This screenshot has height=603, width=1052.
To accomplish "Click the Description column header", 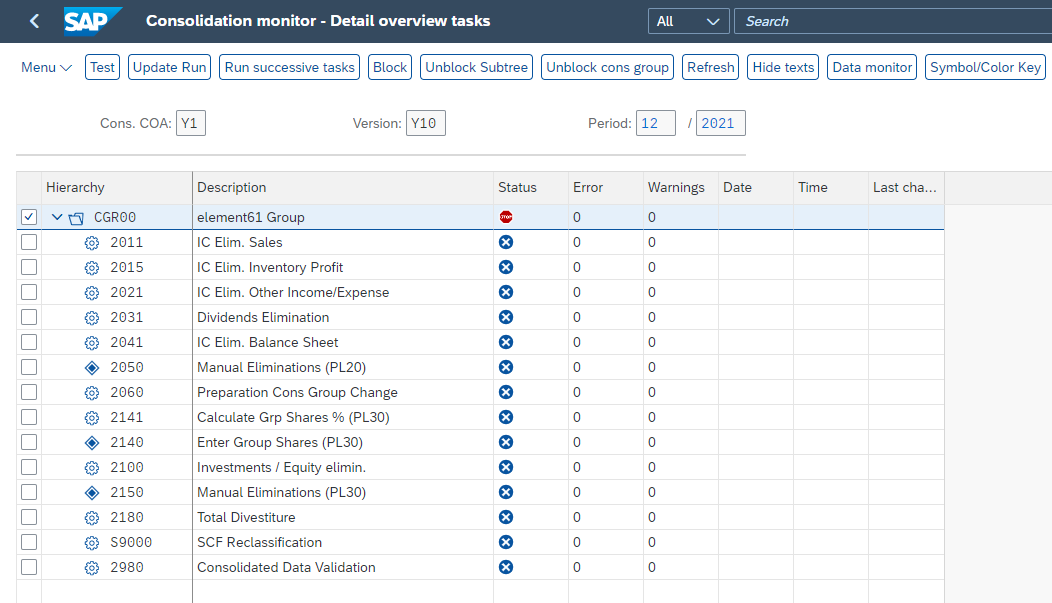I will (232, 187).
